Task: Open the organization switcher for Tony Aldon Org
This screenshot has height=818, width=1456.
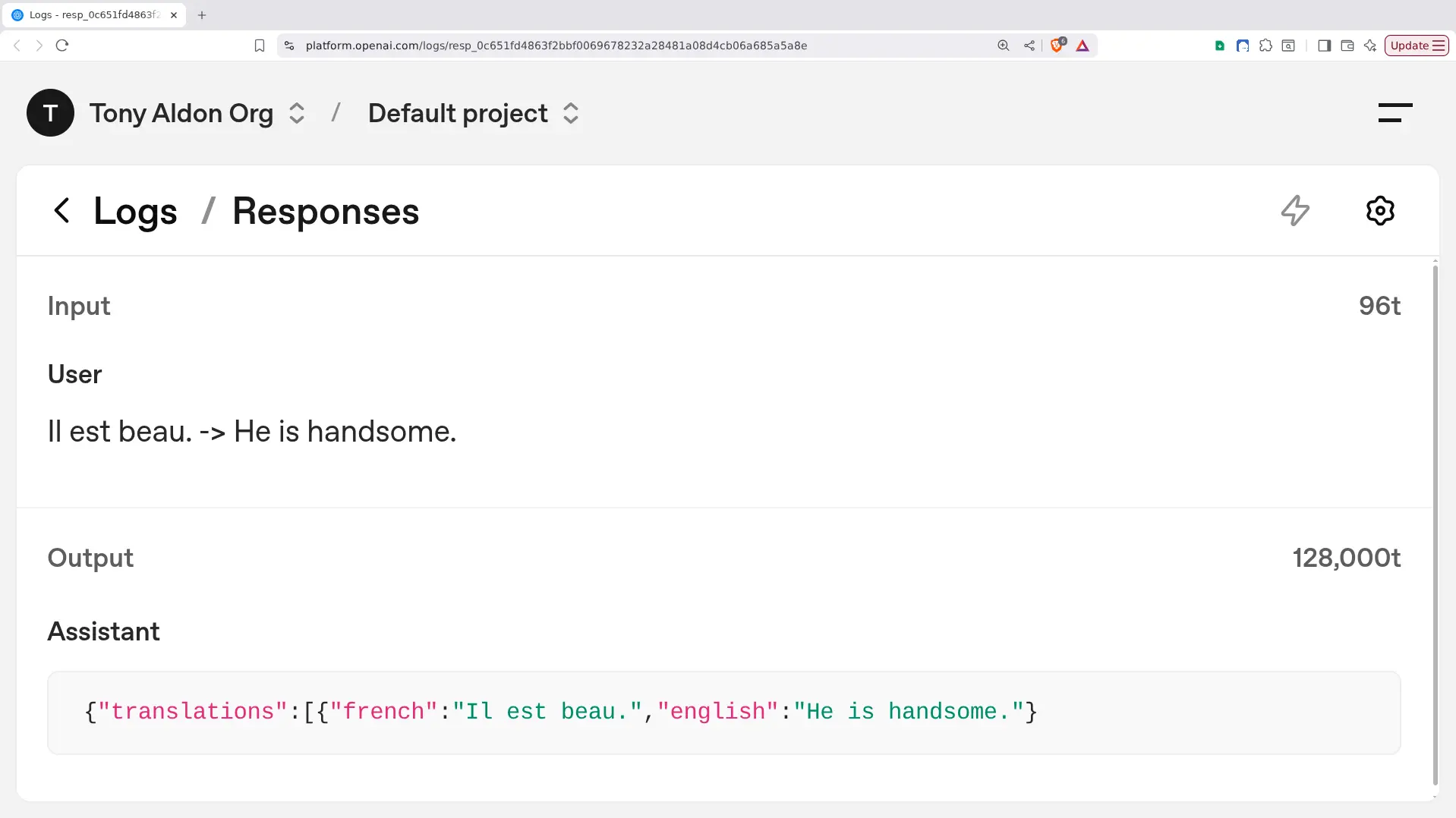Action: pos(296,112)
